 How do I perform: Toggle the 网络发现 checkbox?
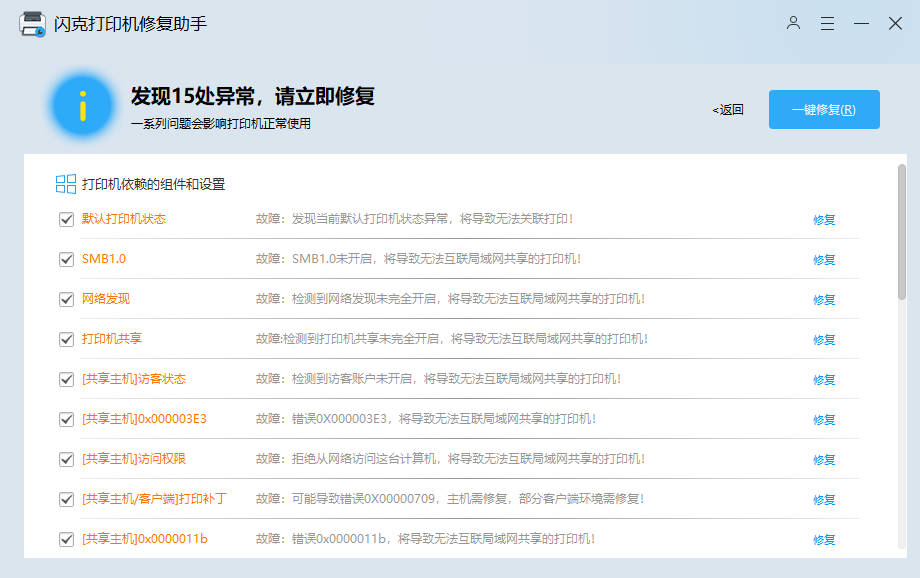click(x=67, y=299)
